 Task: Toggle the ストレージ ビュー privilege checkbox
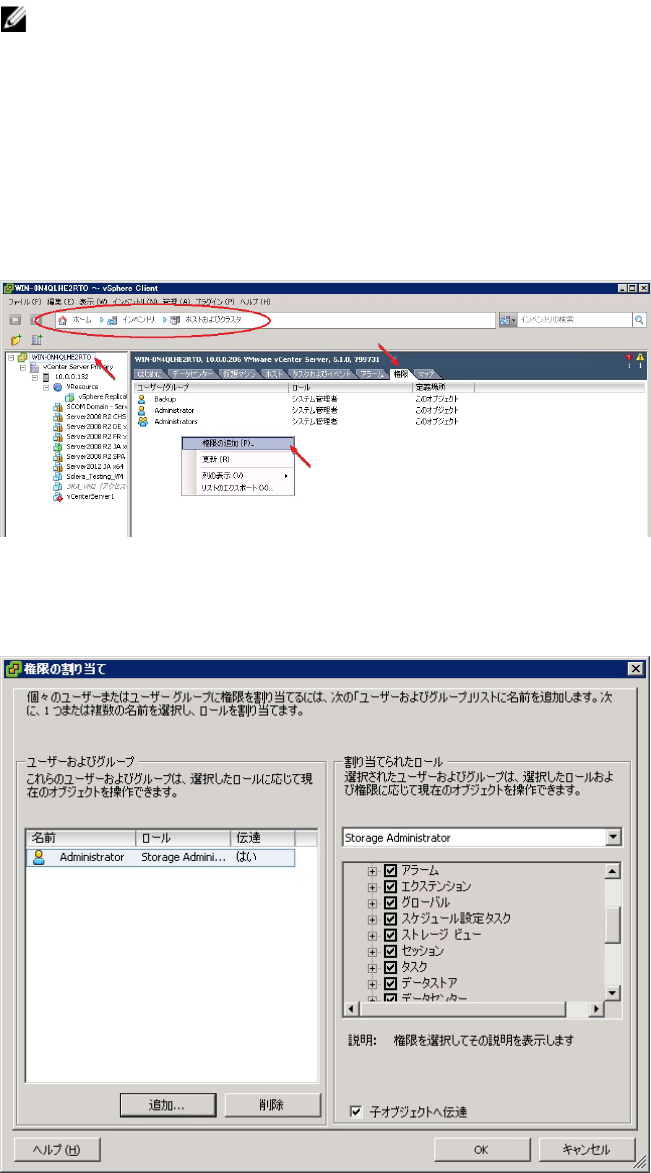391,935
